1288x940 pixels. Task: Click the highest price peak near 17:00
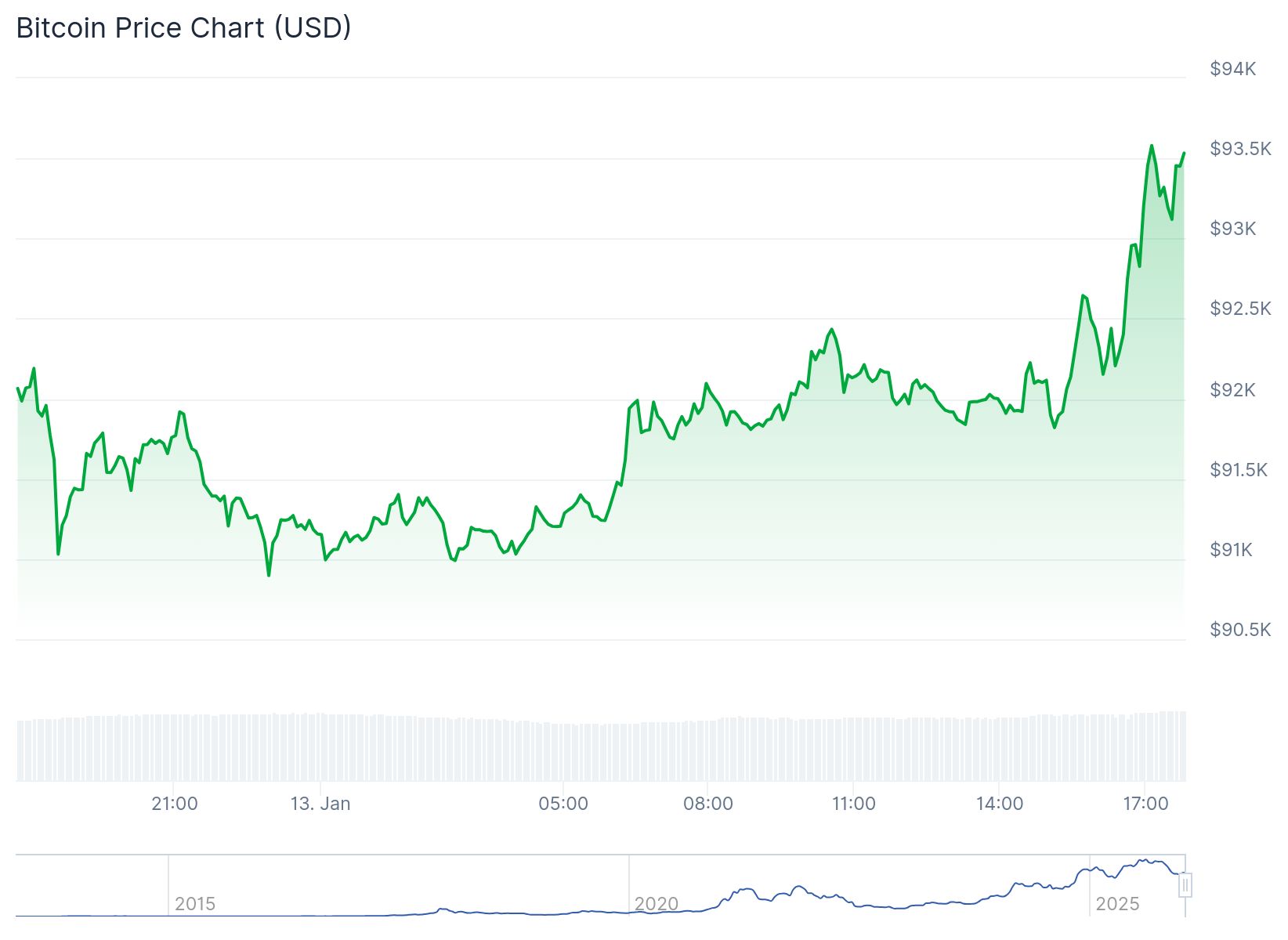point(1151,146)
